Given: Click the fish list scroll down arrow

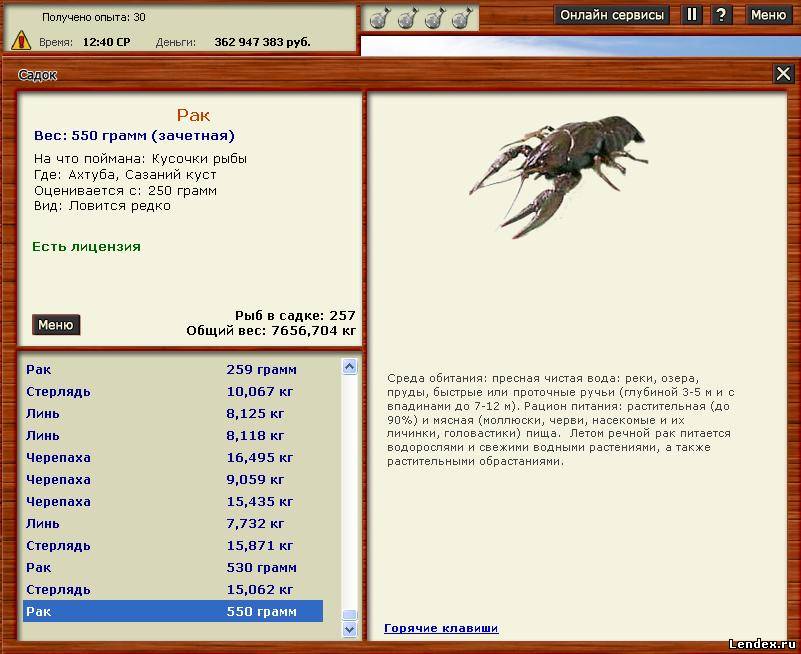Looking at the screenshot, I should 349,629.
